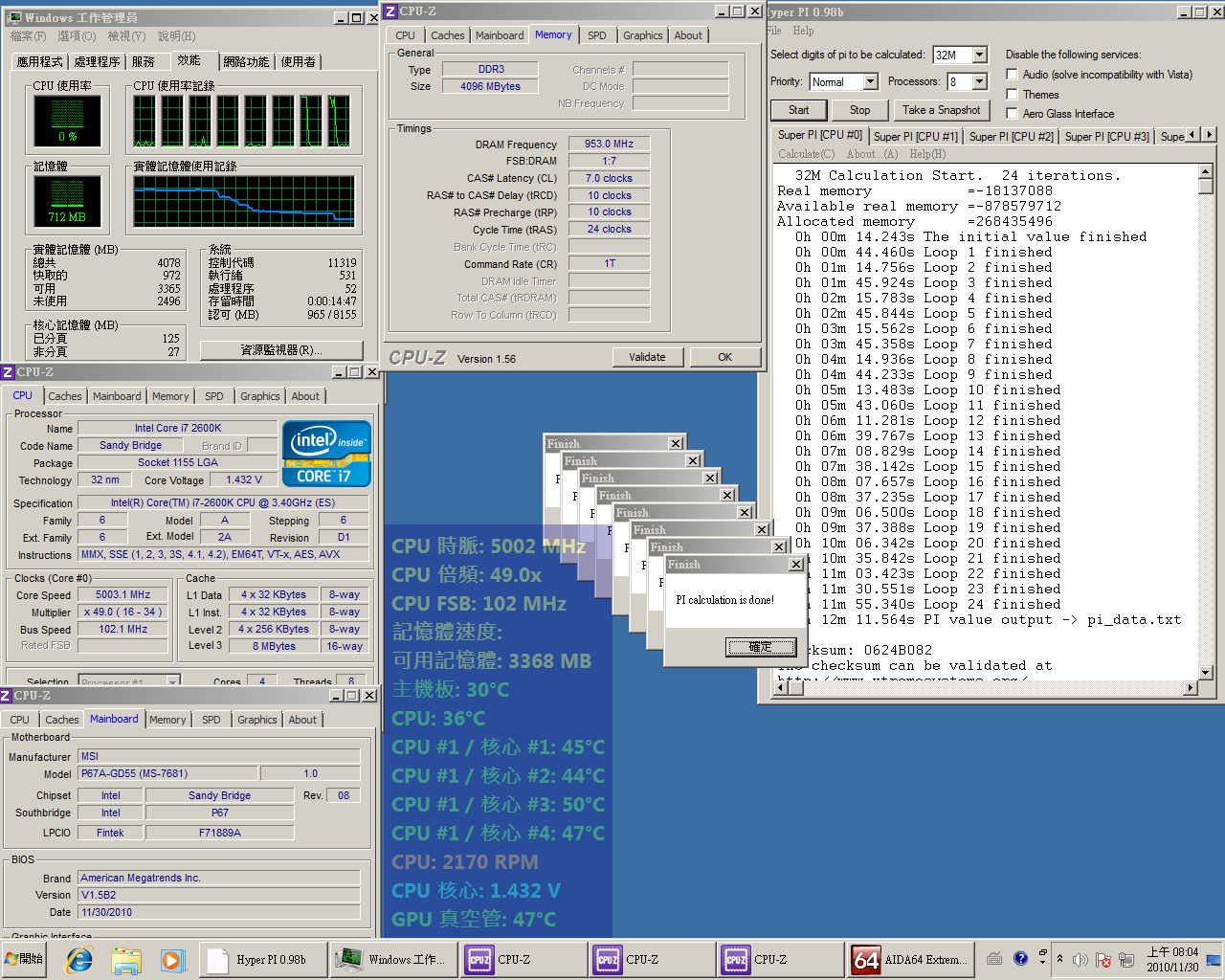
Task: Click the title icon of the CPU-Z Motherboard window
Action: 7,696
